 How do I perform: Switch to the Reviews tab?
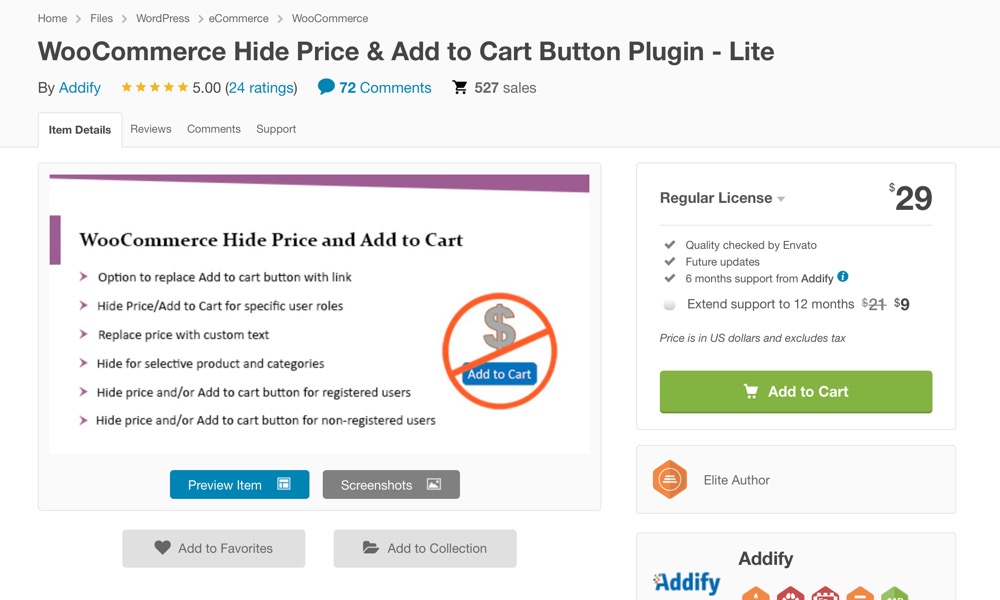tap(150, 129)
